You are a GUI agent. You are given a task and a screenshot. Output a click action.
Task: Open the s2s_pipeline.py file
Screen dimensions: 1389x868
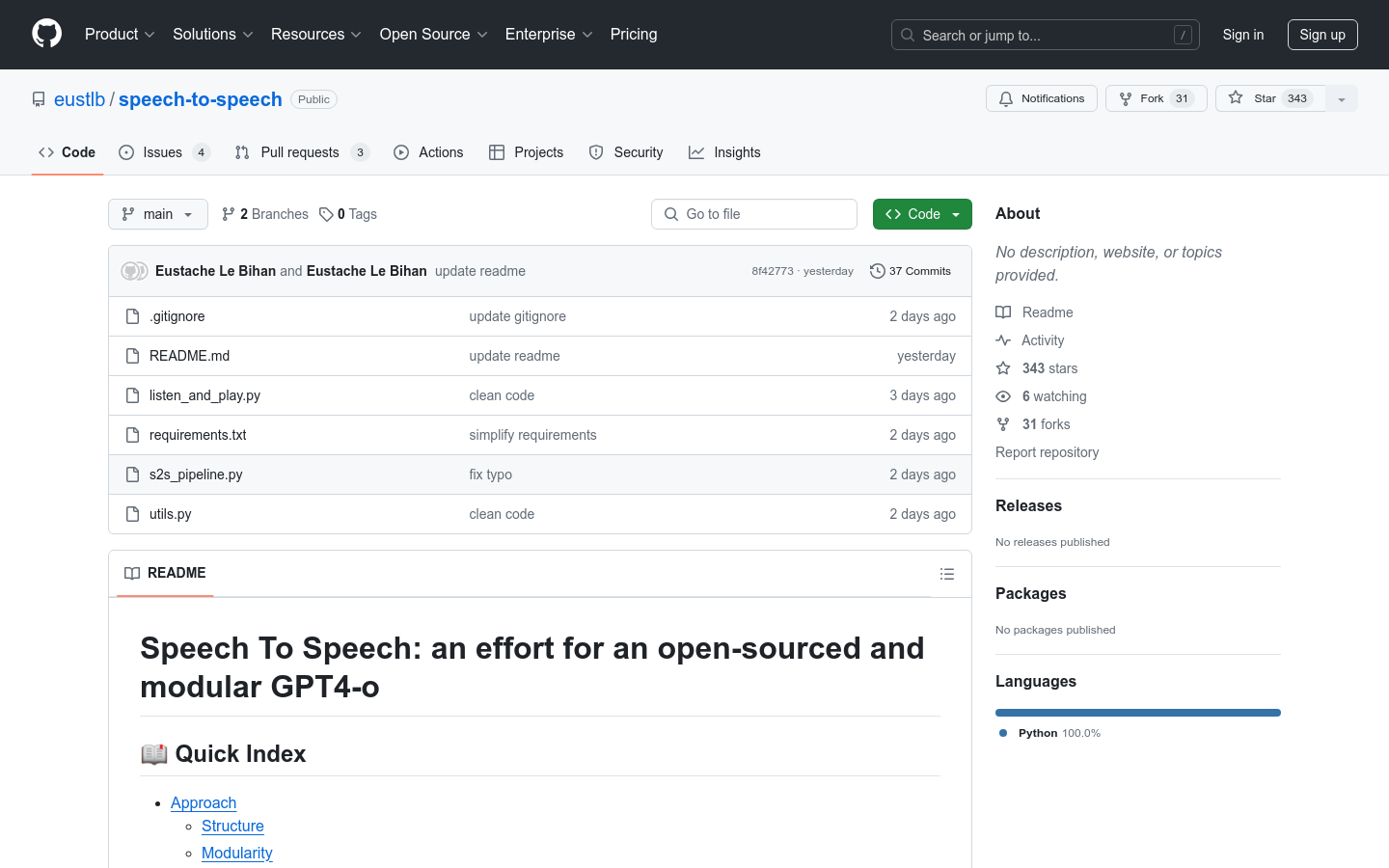[x=196, y=475]
